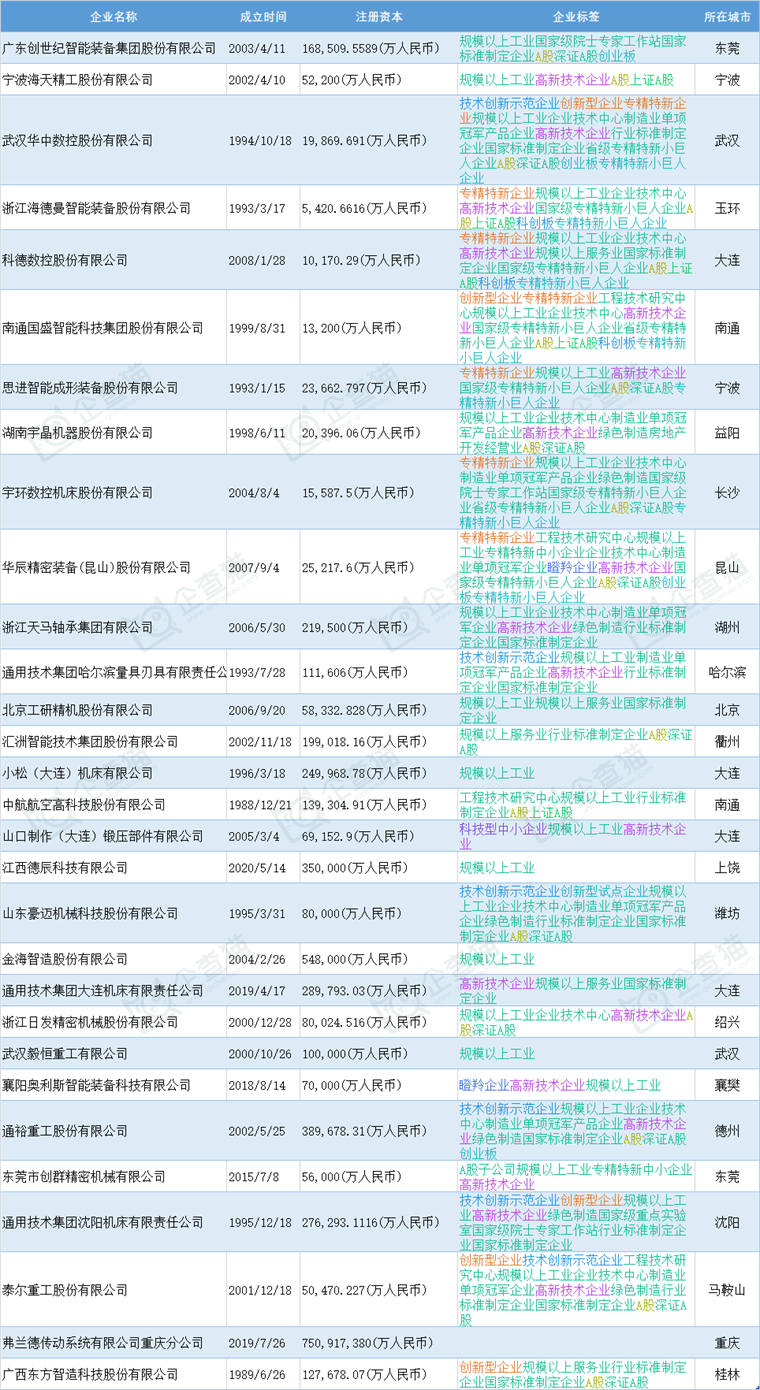The width and height of the screenshot is (760, 1390).
Task: Click city cell 上饶
Action: click(x=727, y=868)
